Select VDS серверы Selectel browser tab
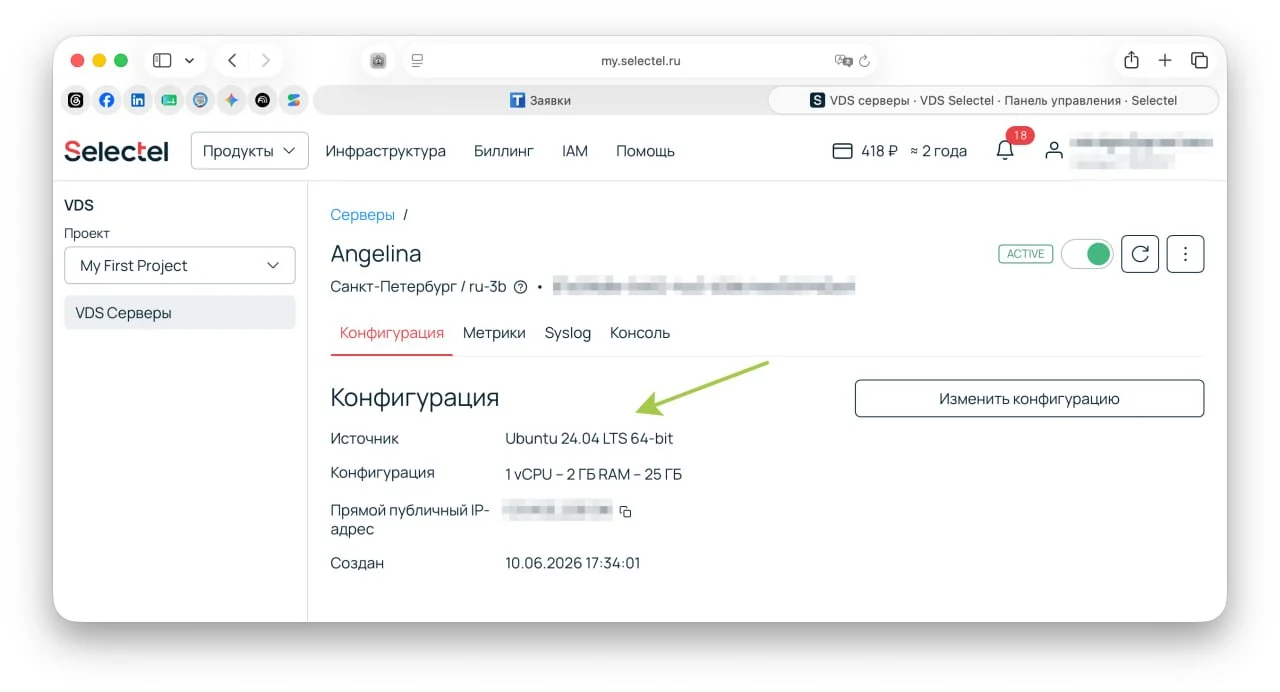Viewport: 1280px width, 692px height. 993,100
